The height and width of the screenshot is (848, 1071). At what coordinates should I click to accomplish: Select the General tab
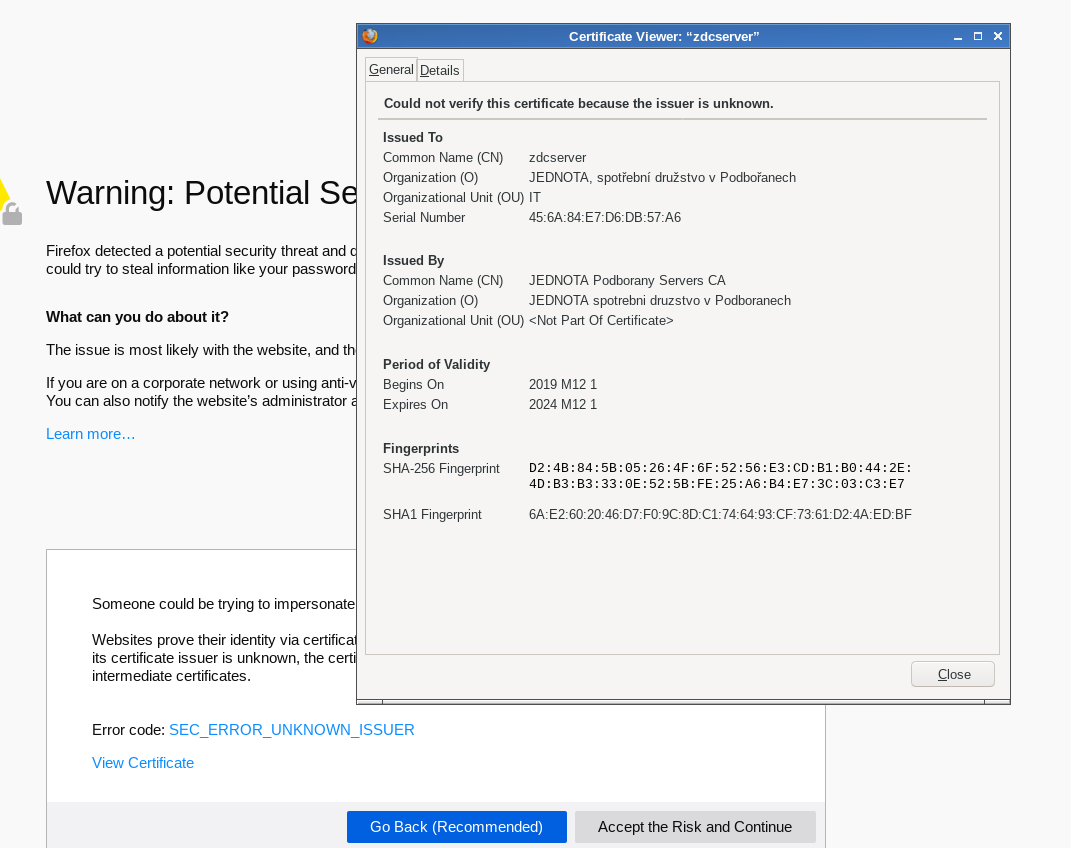pos(391,70)
